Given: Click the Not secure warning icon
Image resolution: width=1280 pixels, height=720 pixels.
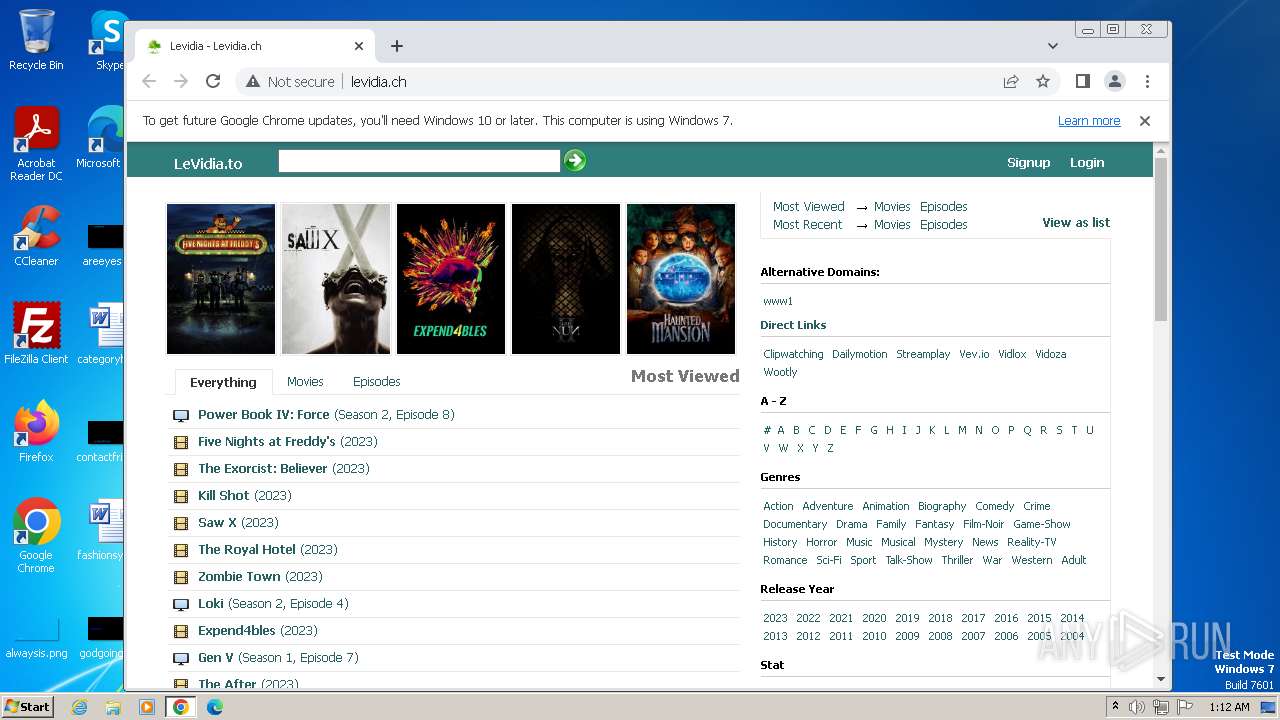Looking at the screenshot, I should 253,82.
